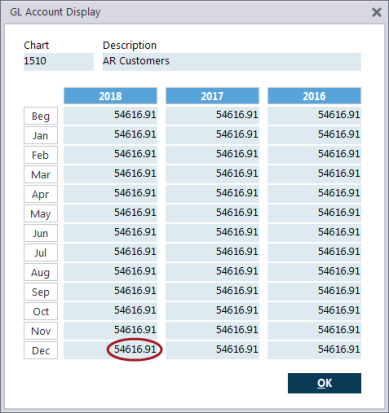Select the Jul period button
The width and height of the screenshot is (389, 413).
point(41,253)
